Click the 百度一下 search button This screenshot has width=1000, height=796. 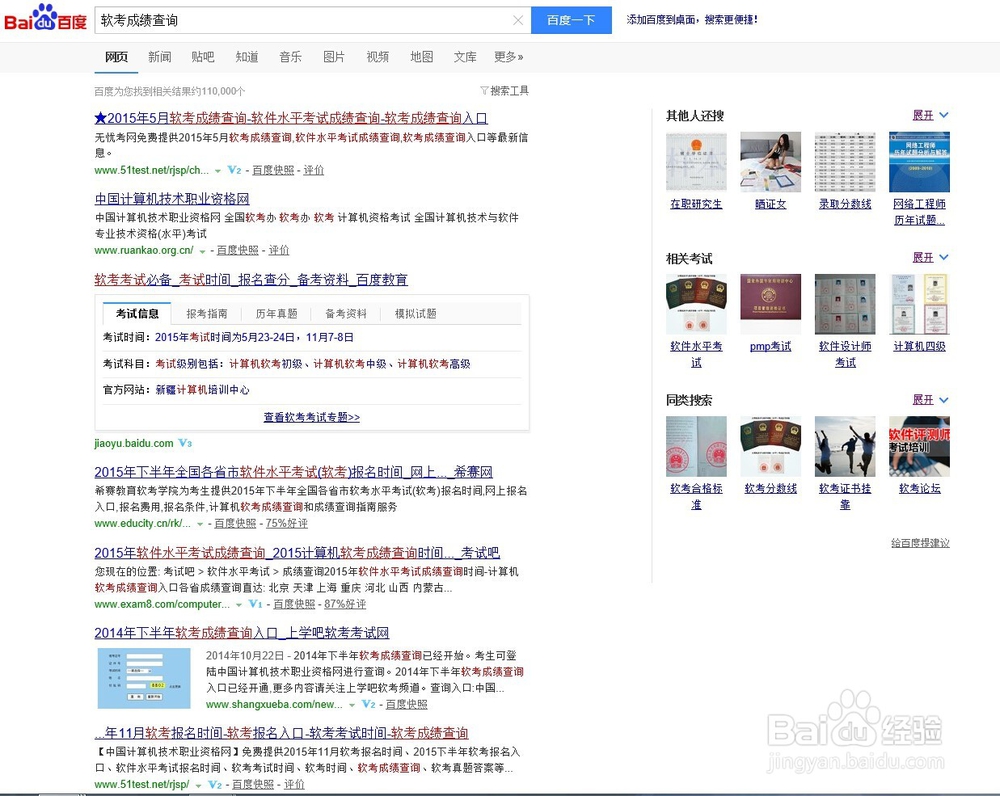point(571,20)
